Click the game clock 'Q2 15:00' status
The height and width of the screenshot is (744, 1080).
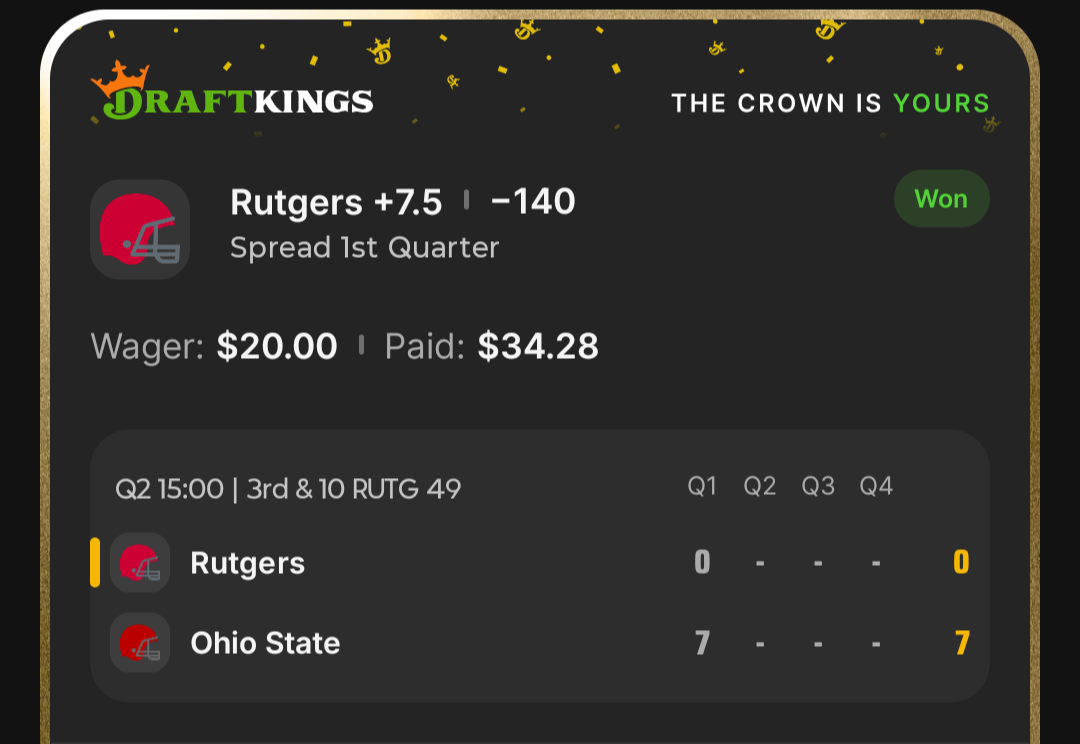pyautogui.click(x=169, y=489)
